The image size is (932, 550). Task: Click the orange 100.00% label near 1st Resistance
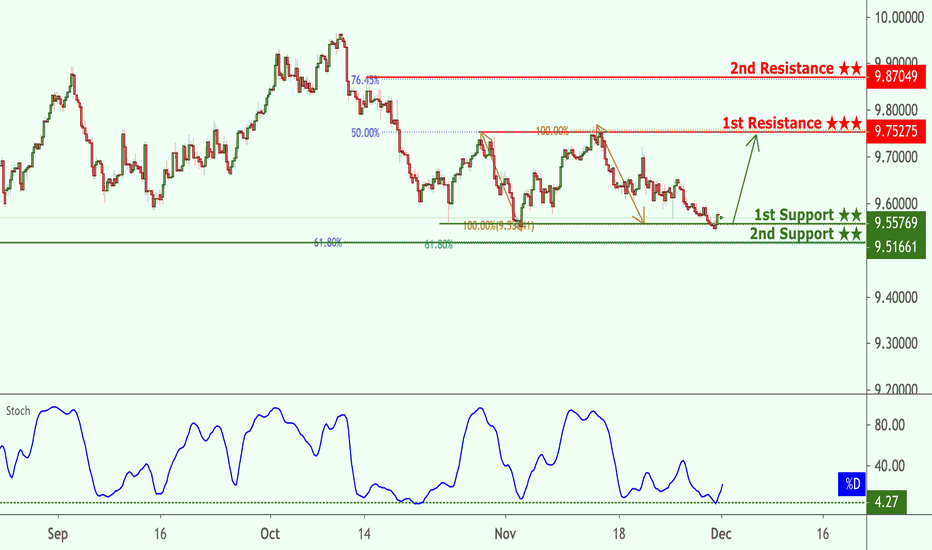(552, 131)
